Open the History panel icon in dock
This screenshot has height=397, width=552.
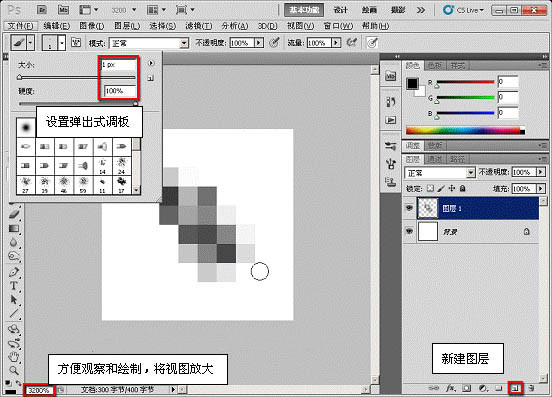point(390,102)
